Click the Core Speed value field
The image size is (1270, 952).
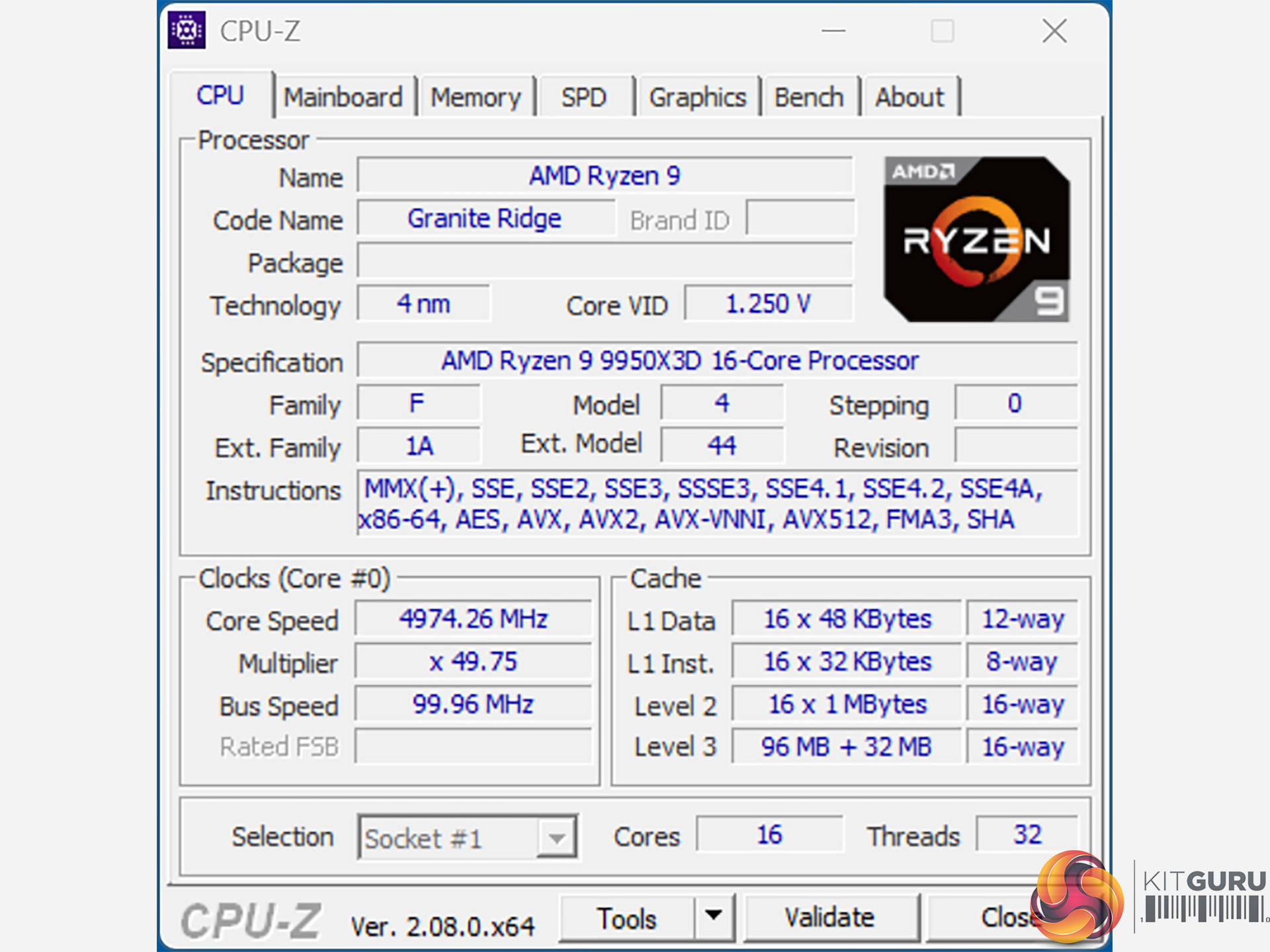(x=473, y=619)
